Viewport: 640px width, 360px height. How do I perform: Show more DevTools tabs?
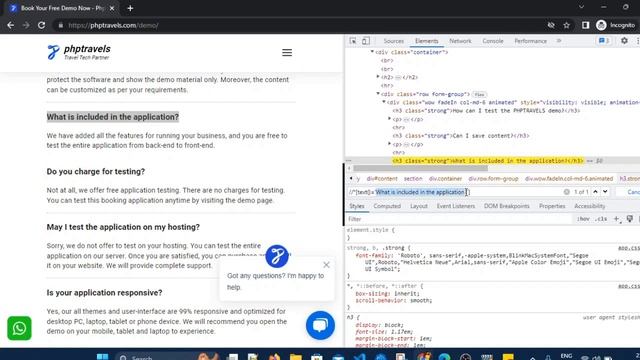559,41
